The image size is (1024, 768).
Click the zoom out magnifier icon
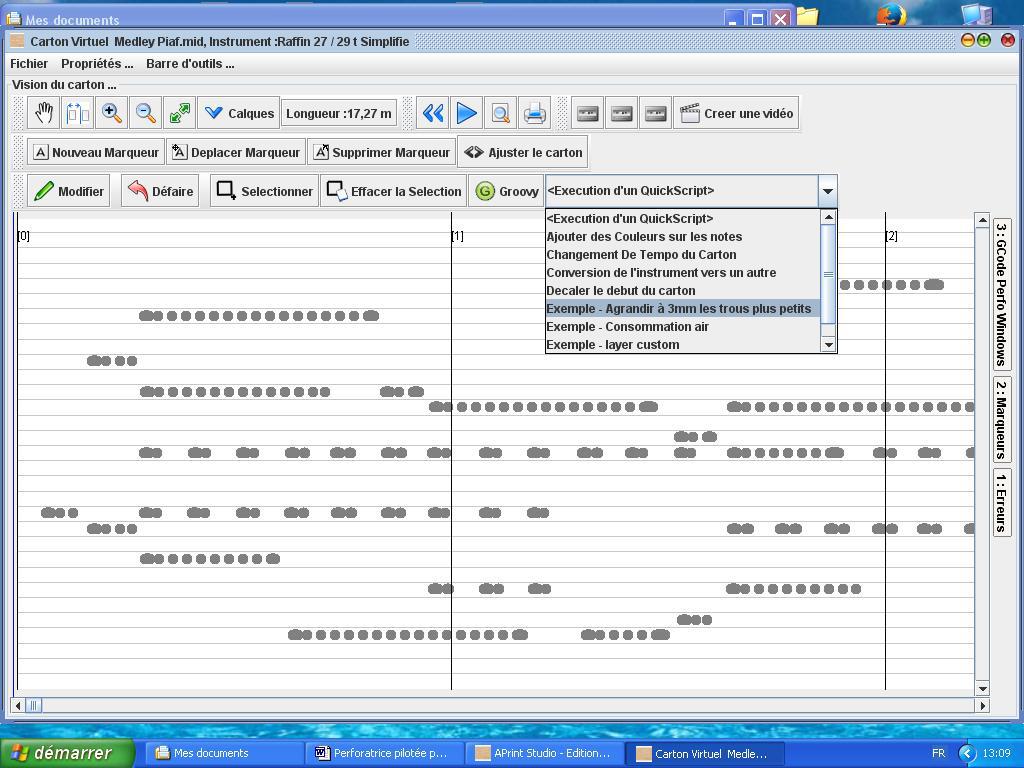pos(145,113)
